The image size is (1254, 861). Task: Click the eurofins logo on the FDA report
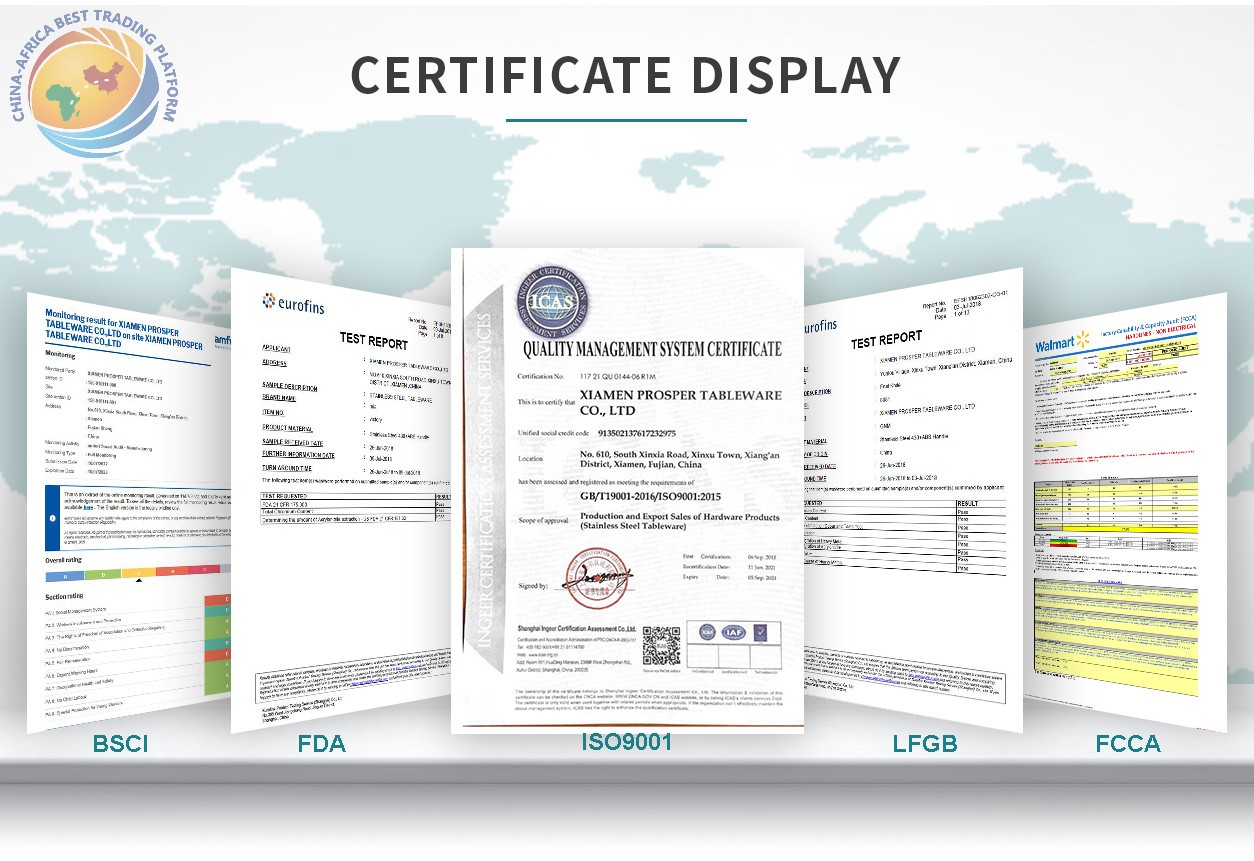coord(293,303)
